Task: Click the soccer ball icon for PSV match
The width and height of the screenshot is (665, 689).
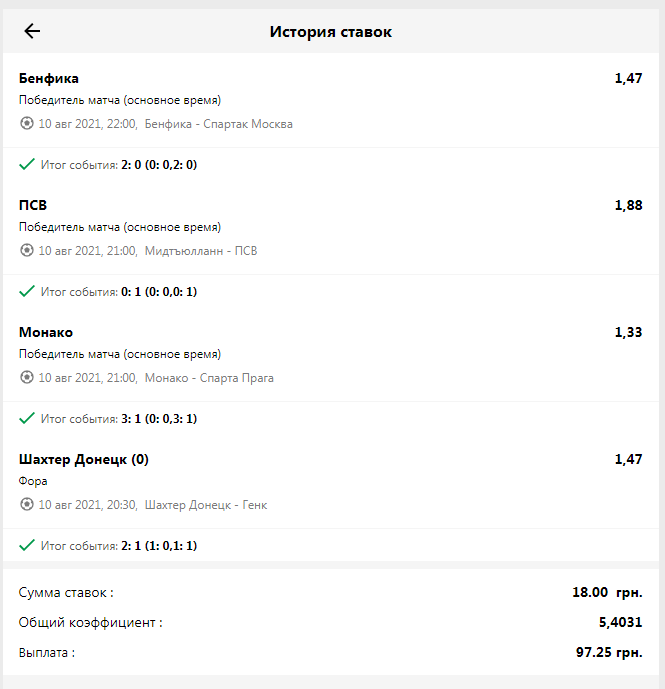Action: click(x=26, y=250)
